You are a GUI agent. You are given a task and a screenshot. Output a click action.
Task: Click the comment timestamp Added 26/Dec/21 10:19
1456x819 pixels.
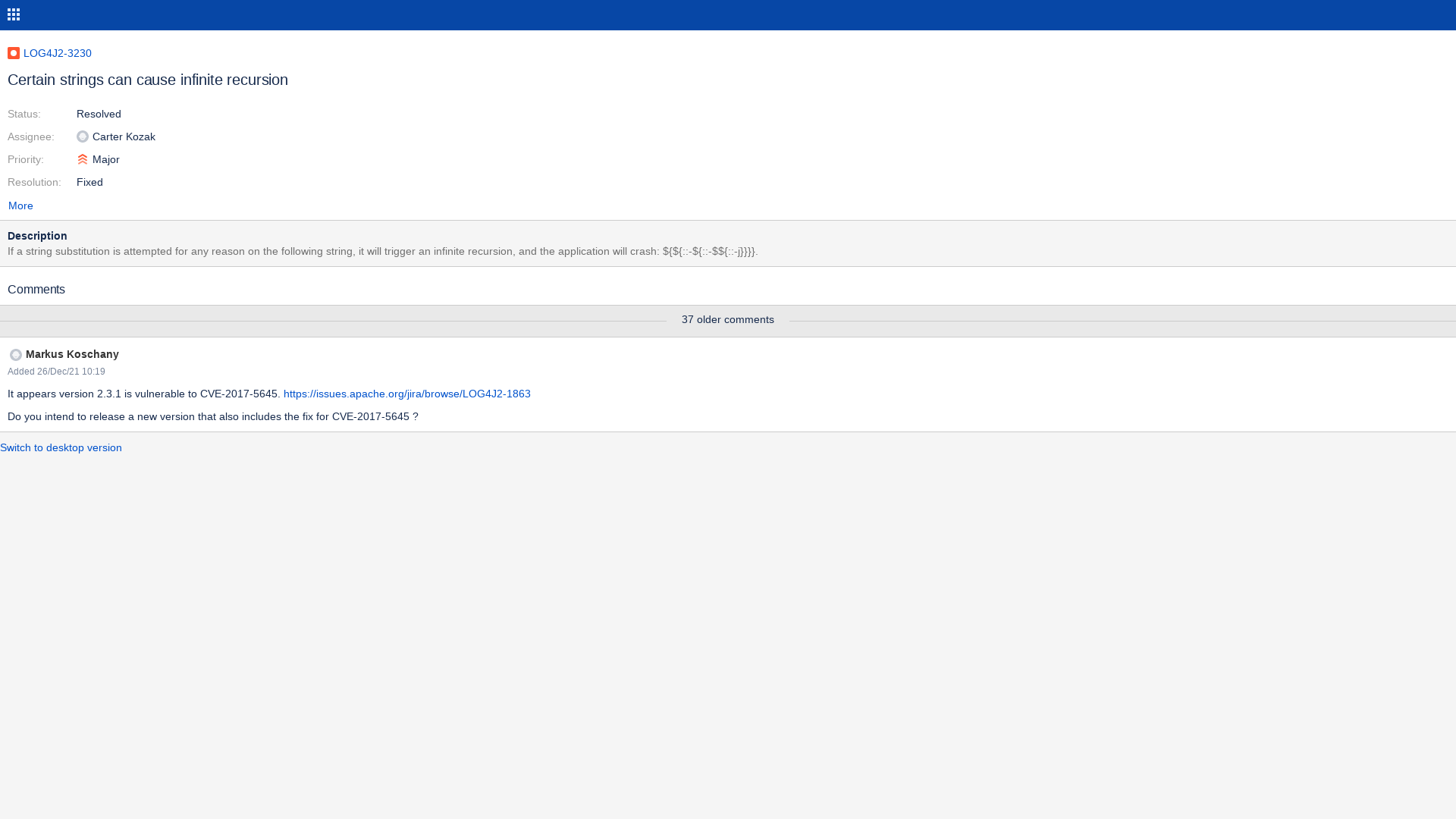[x=56, y=372]
